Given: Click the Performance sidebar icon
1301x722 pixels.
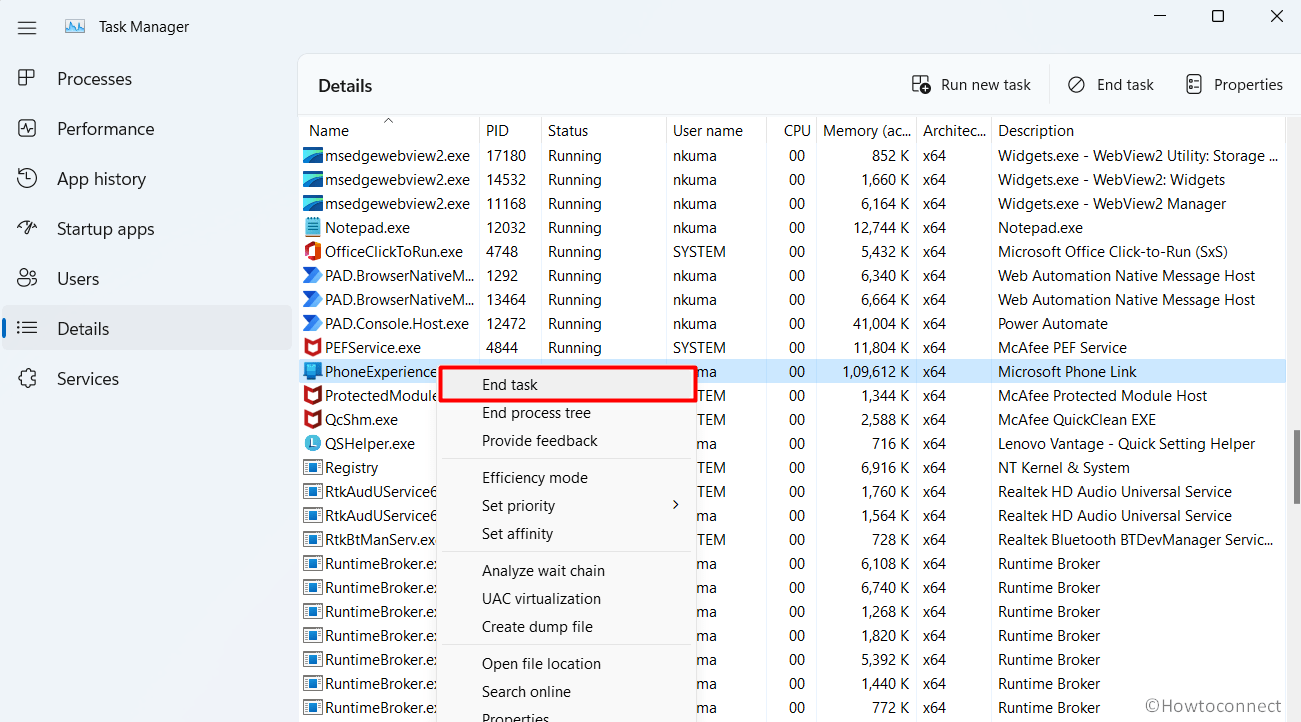Looking at the screenshot, I should (27, 128).
